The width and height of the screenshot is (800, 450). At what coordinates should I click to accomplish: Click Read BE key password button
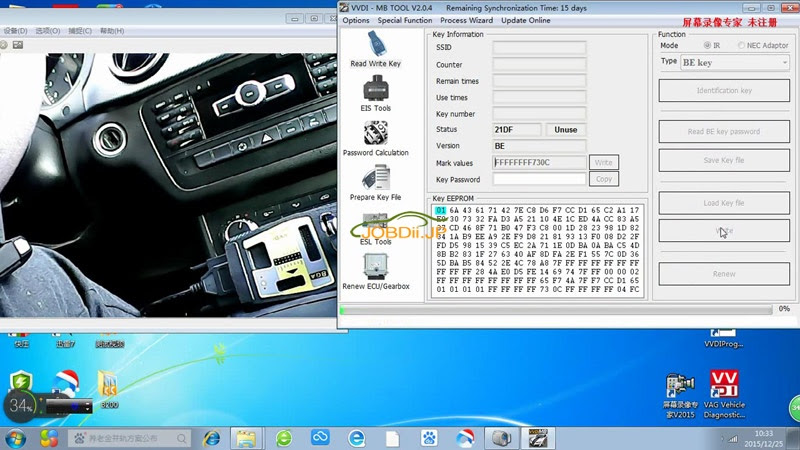724,132
